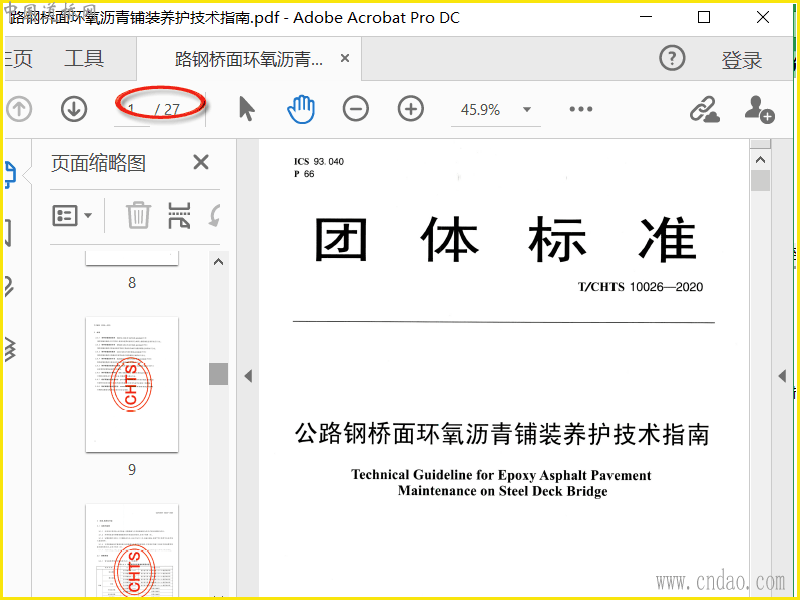
Task: Click the Technical Guideline English title
Action: (x=502, y=483)
